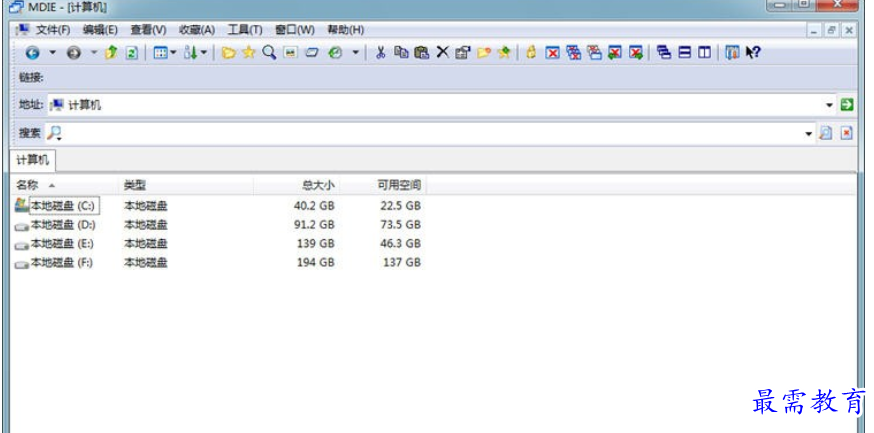Cut selection with the scissors icon
Screen dimensions: 874x433
tap(381, 53)
